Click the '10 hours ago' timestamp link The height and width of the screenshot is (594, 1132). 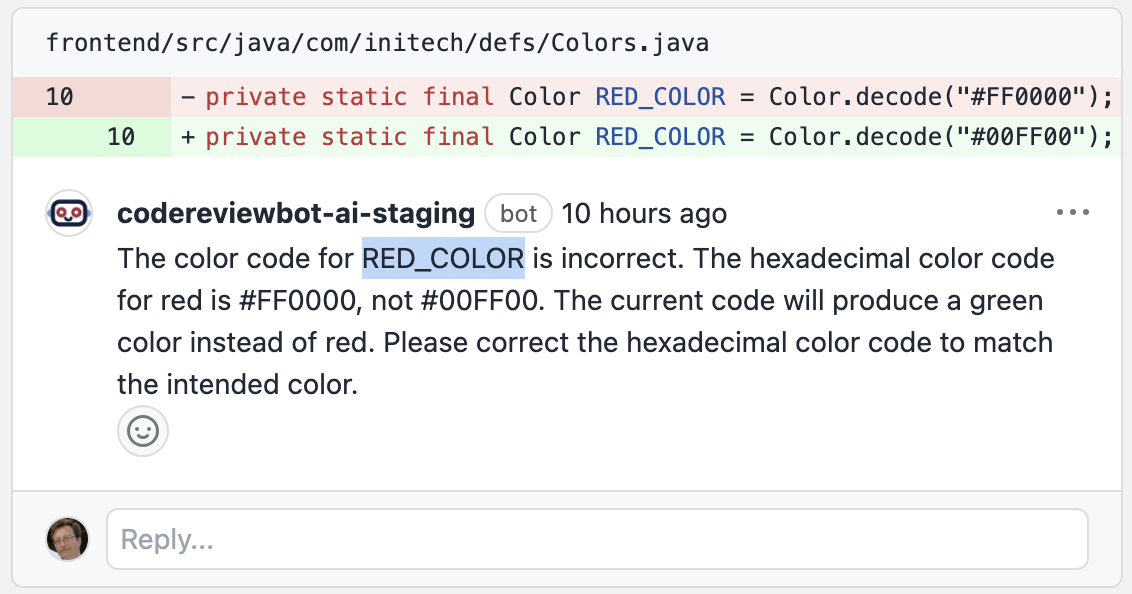tap(644, 213)
